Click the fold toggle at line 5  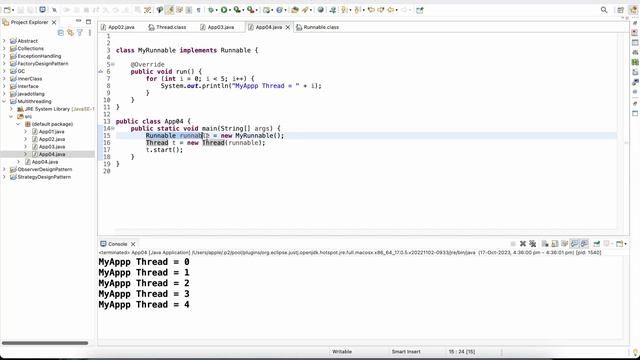point(113,64)
